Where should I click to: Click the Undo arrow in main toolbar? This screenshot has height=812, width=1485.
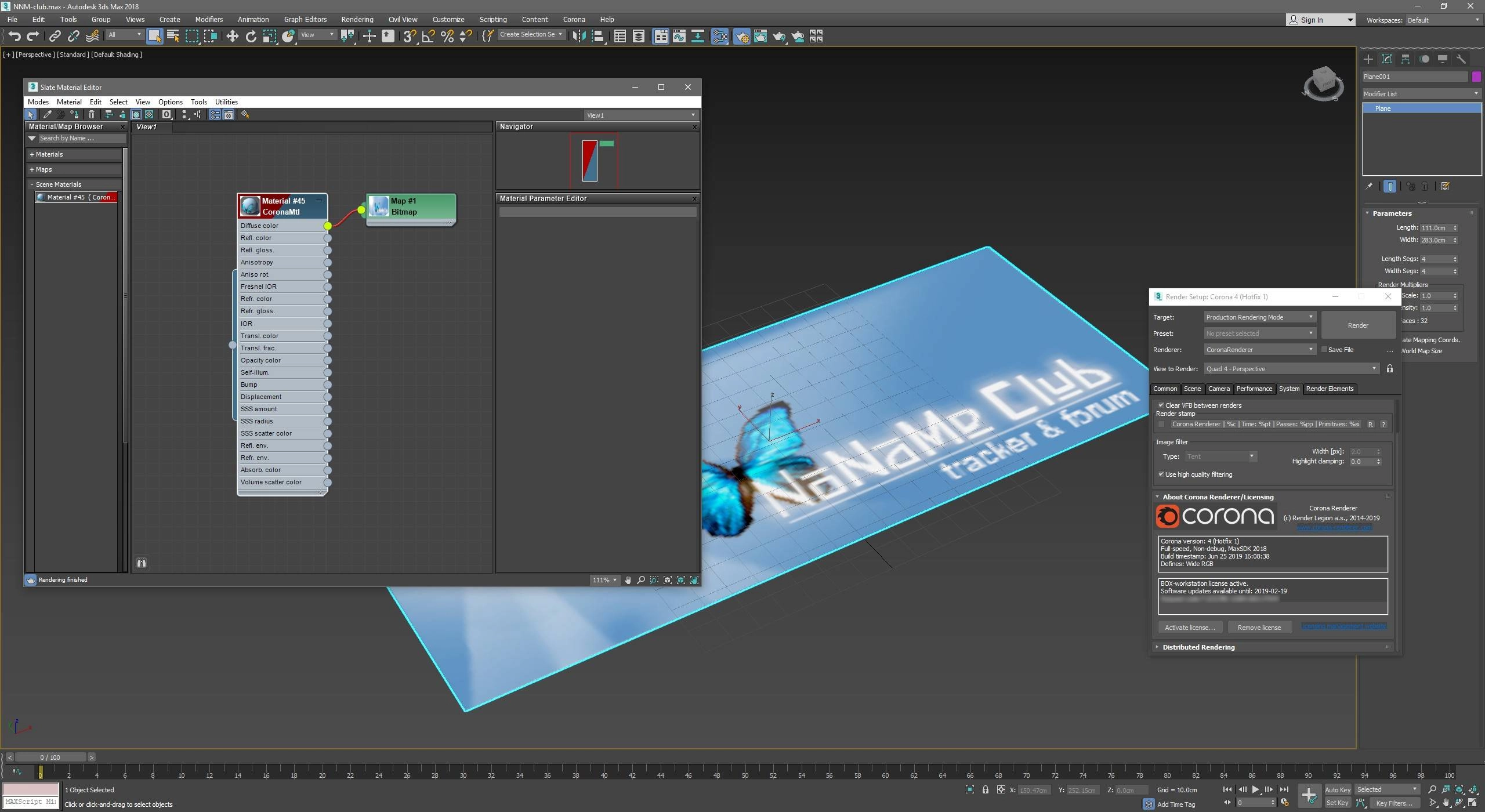tap(14, 37)
